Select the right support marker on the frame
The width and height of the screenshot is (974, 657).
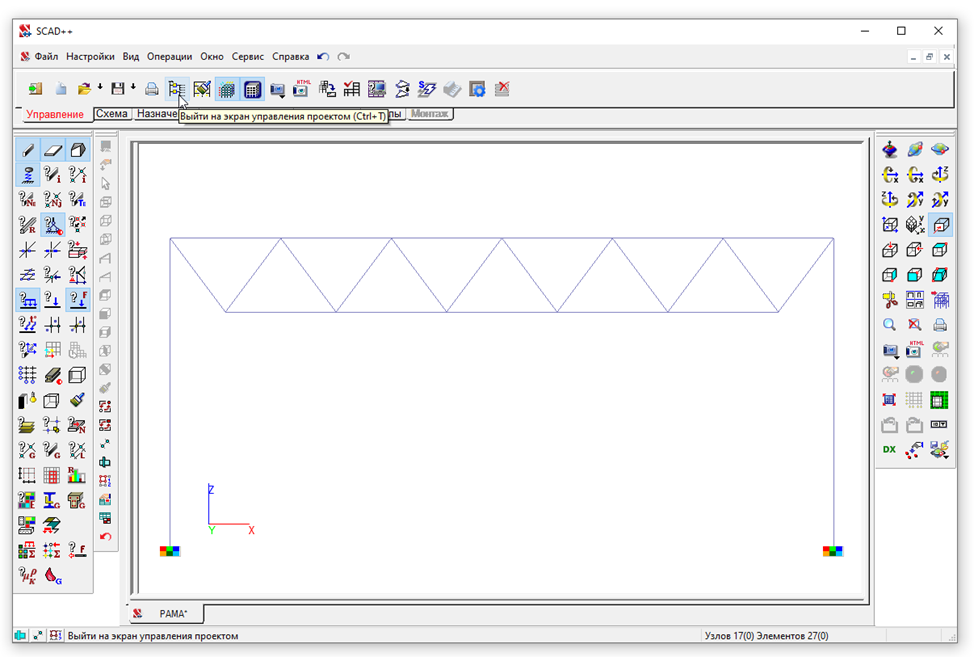pos(832,551)
